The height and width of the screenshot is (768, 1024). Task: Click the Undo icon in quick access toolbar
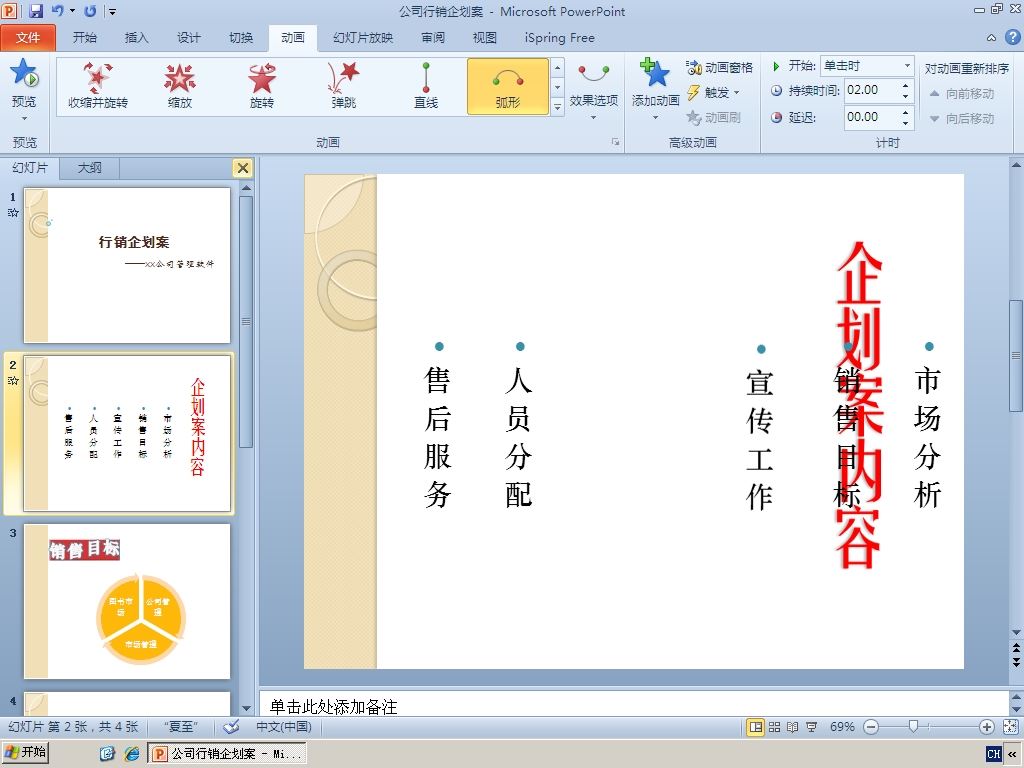58,11
